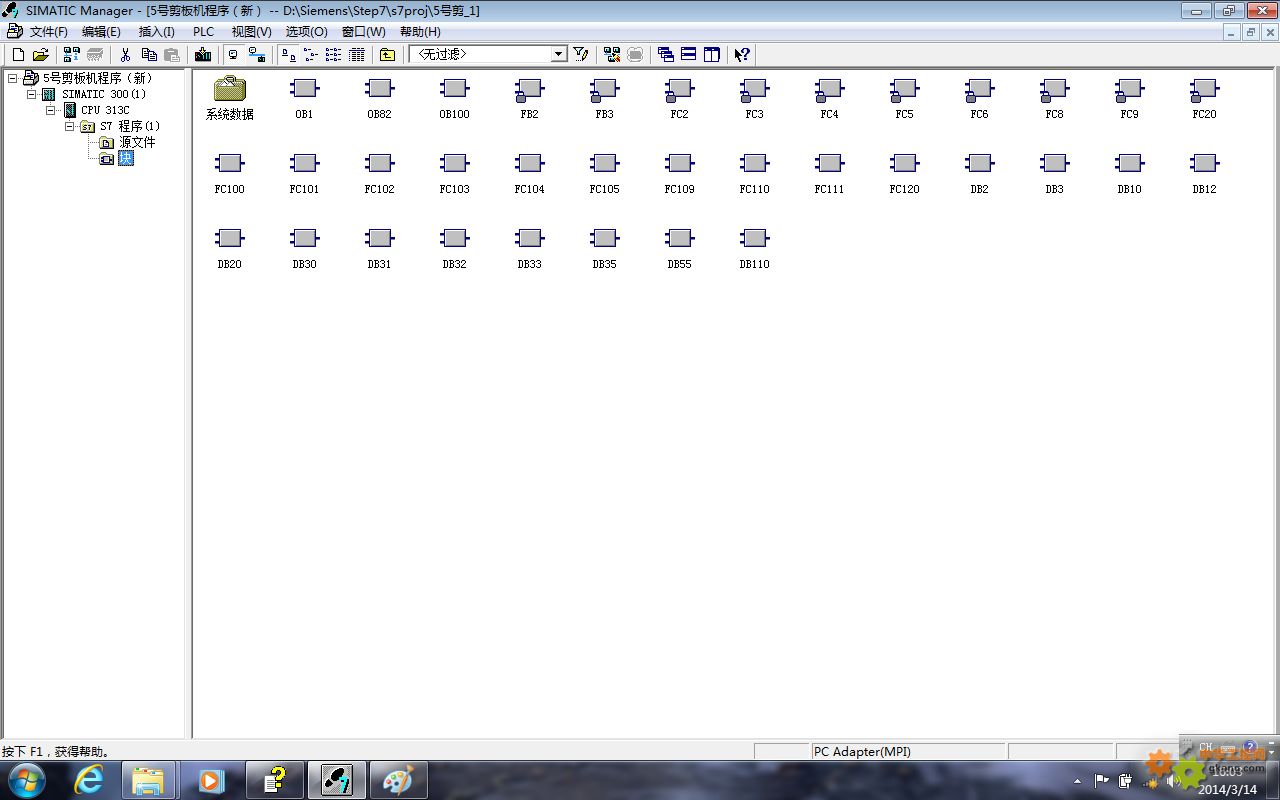The height and width of the screenshot is (800, 1280).
Task: Open the 帮助(H) menu
Action: (420, 32)
